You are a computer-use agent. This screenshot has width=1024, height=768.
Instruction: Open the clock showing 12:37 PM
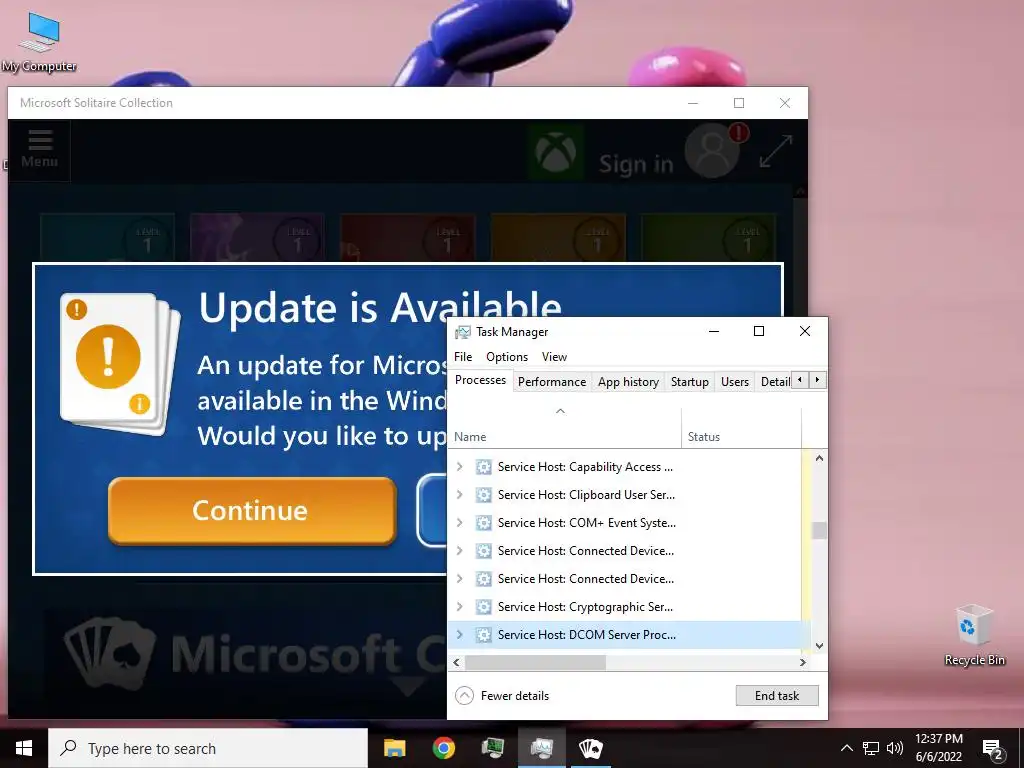pos(938,748)
